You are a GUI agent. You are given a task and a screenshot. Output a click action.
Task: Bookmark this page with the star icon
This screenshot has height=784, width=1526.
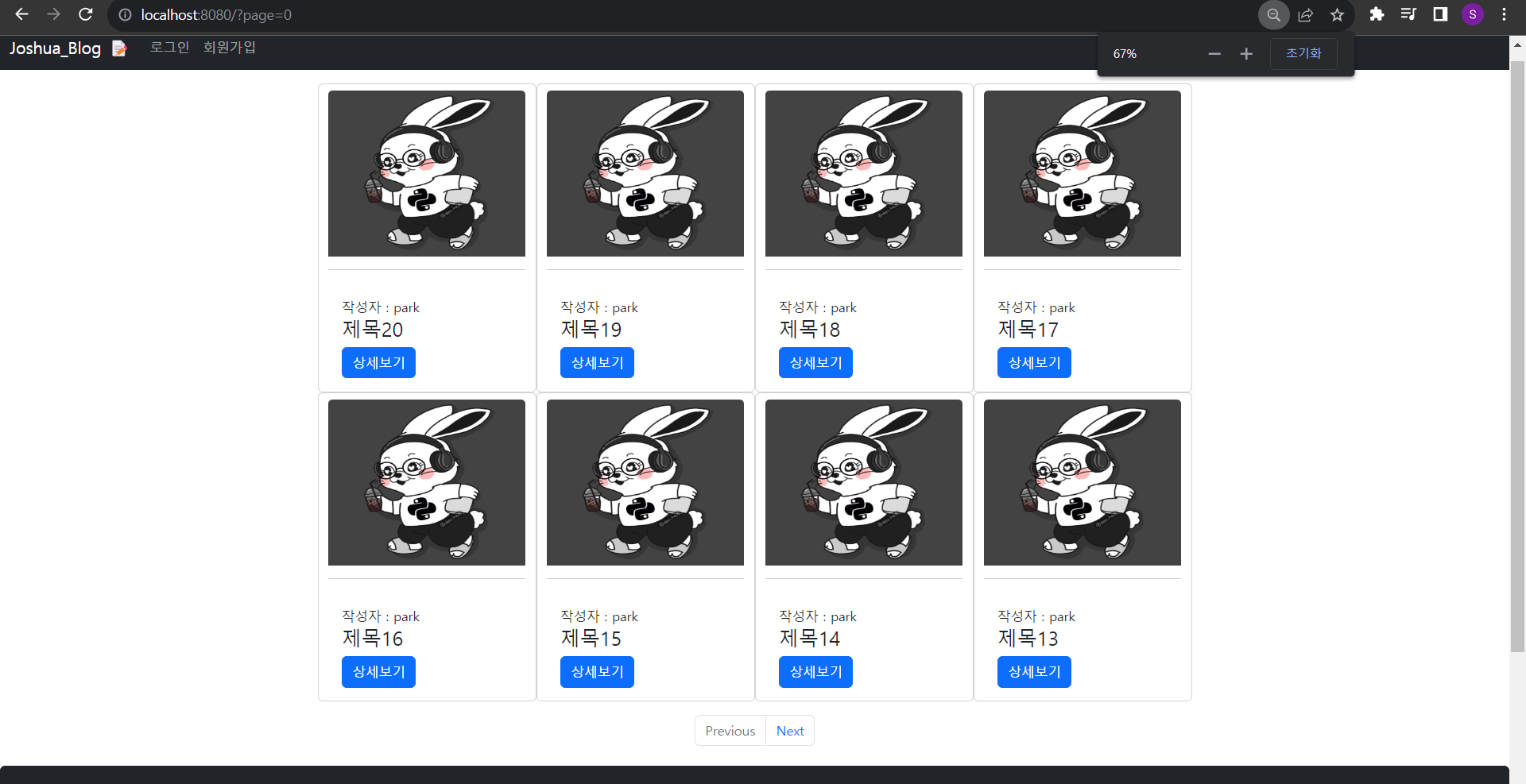[1337, 14]
